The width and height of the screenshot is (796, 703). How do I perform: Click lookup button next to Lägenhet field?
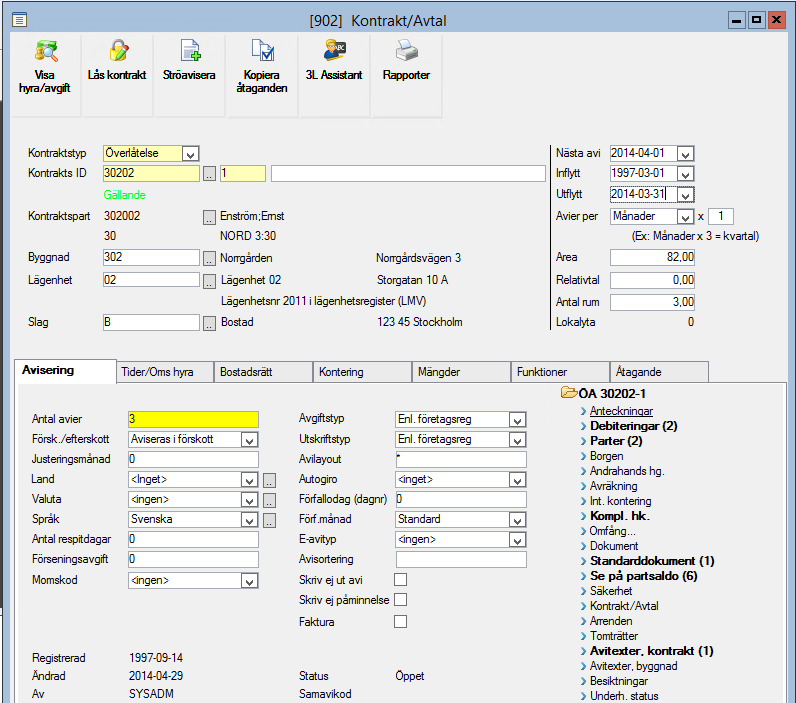pyautogui.click(x=209, y=281)
